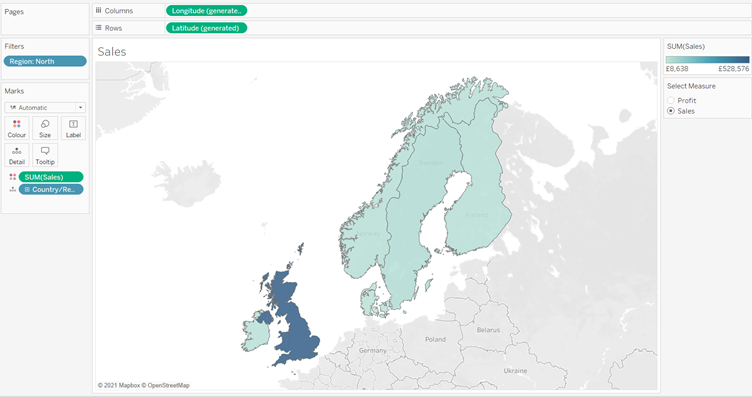Viewport: 752px width, 397px height.
Task: Click the Sales worksheet title
Action: tap(112, 52)
